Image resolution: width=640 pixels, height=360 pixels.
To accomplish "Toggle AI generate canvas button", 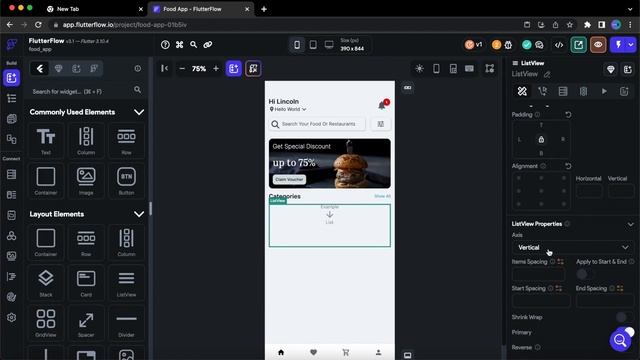I will [x=253, y=69].
